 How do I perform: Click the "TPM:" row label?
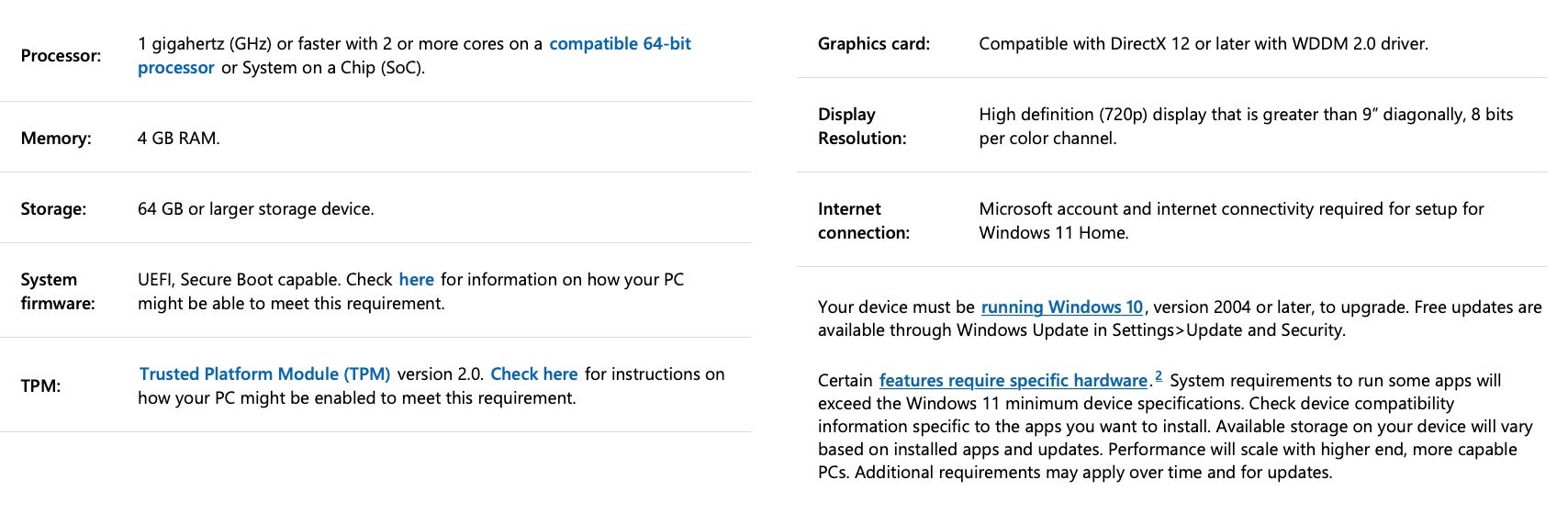click(x=40, y=386)
